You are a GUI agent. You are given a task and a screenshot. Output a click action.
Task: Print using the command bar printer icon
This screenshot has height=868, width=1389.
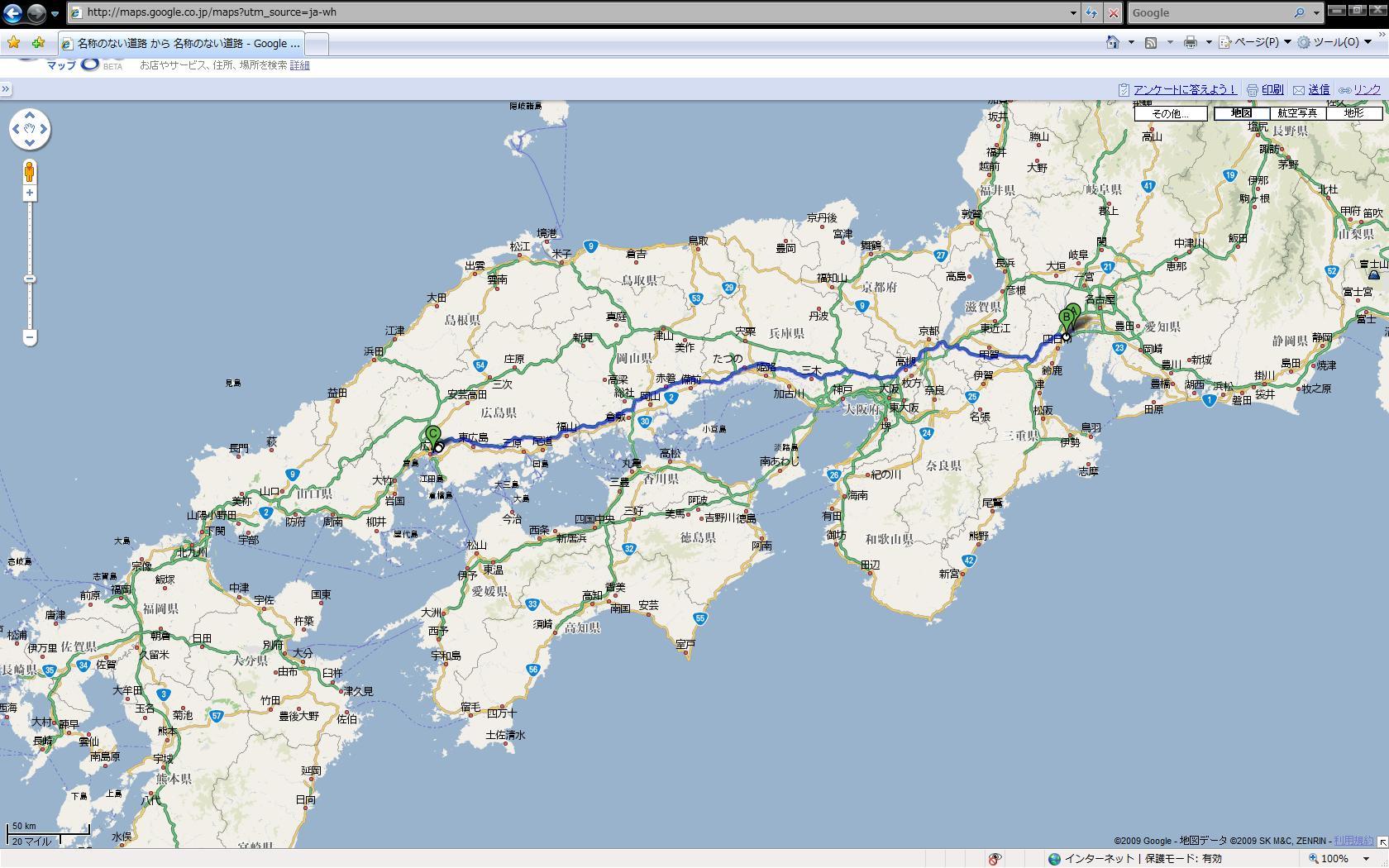click(x=1190, y=42)
